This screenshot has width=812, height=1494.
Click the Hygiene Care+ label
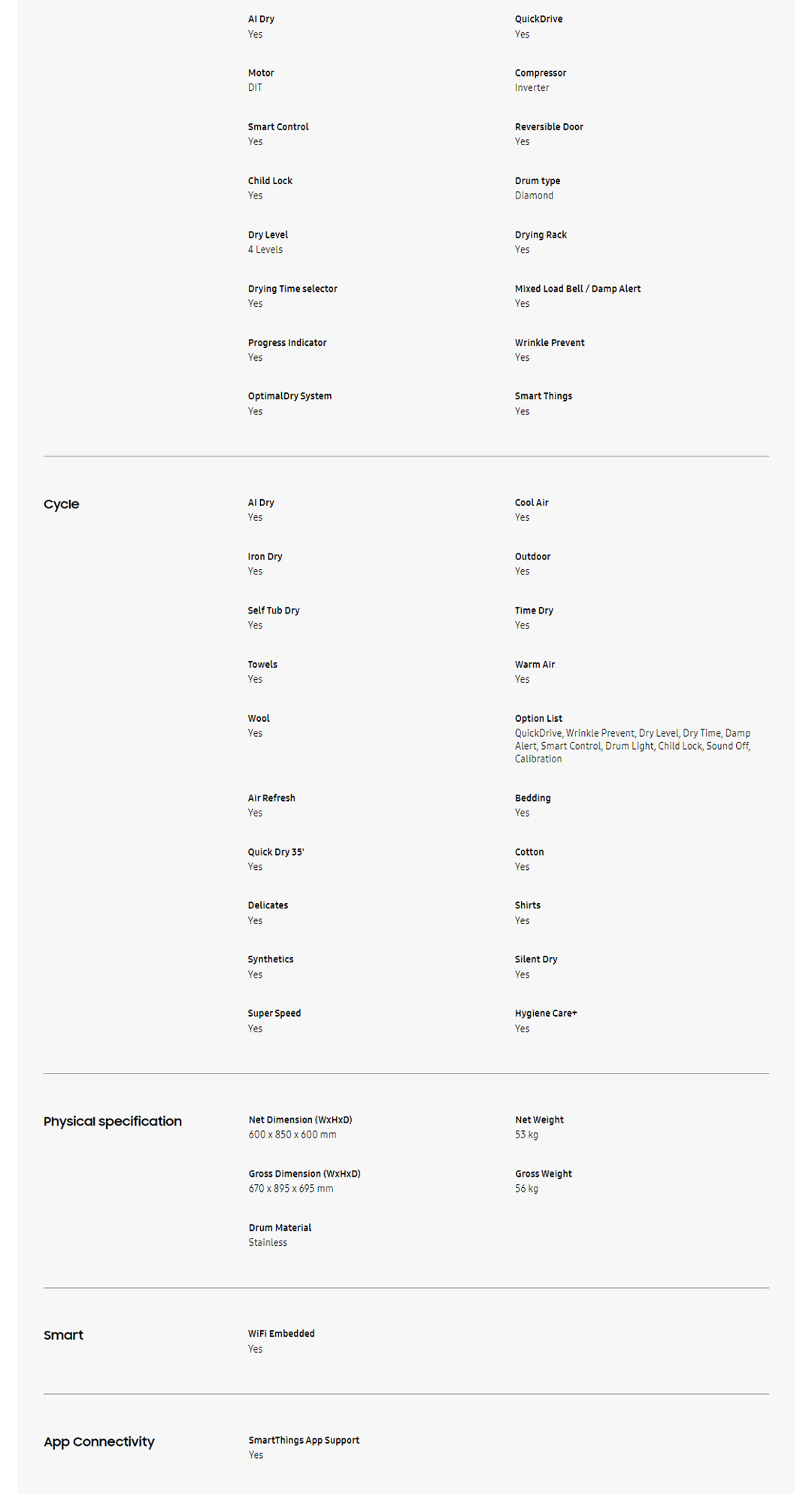pos(546,1014)
